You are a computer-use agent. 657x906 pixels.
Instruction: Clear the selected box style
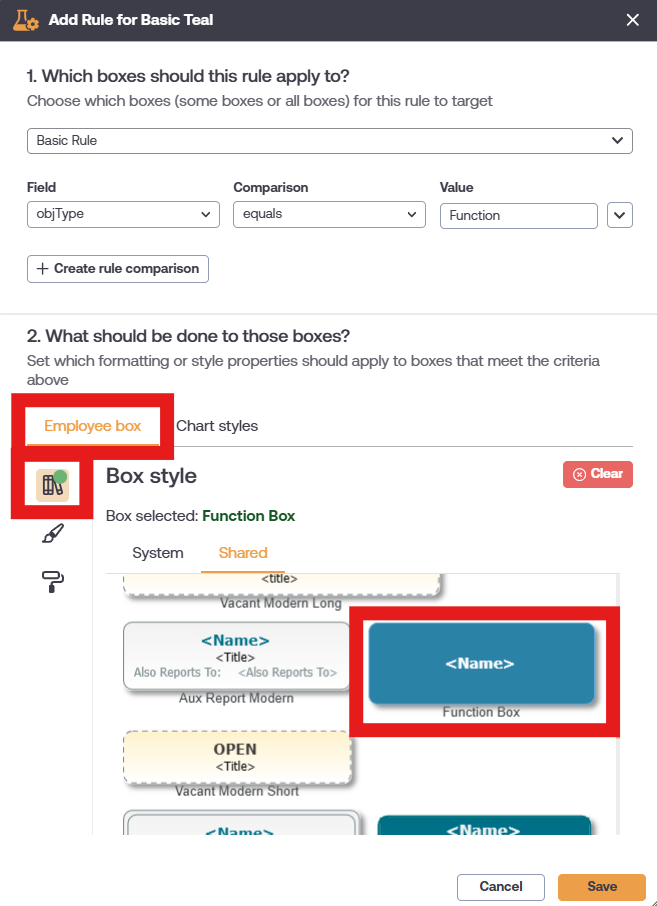click(598, 474)
